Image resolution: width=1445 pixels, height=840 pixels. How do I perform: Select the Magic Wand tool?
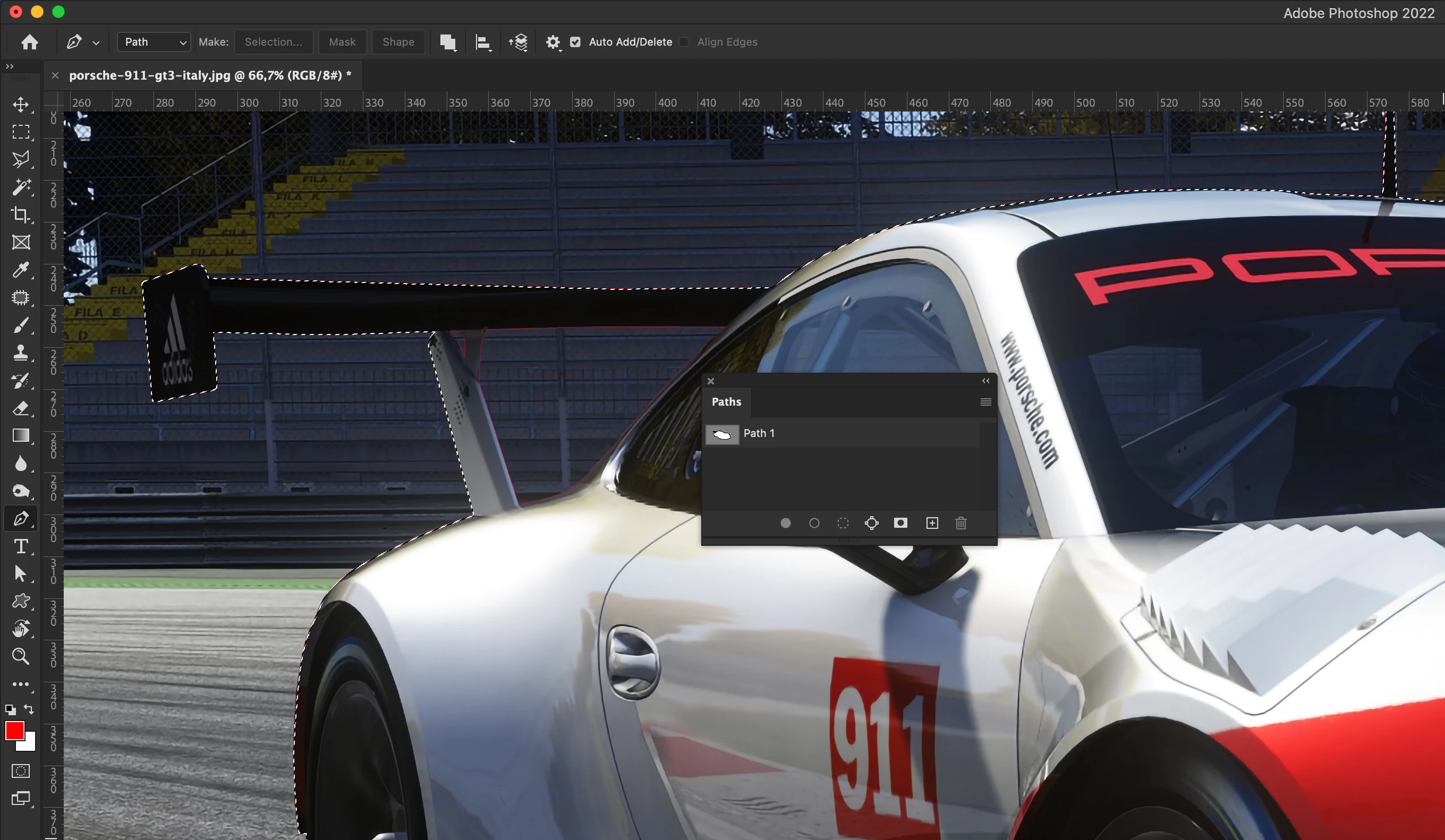coord(21,187)
